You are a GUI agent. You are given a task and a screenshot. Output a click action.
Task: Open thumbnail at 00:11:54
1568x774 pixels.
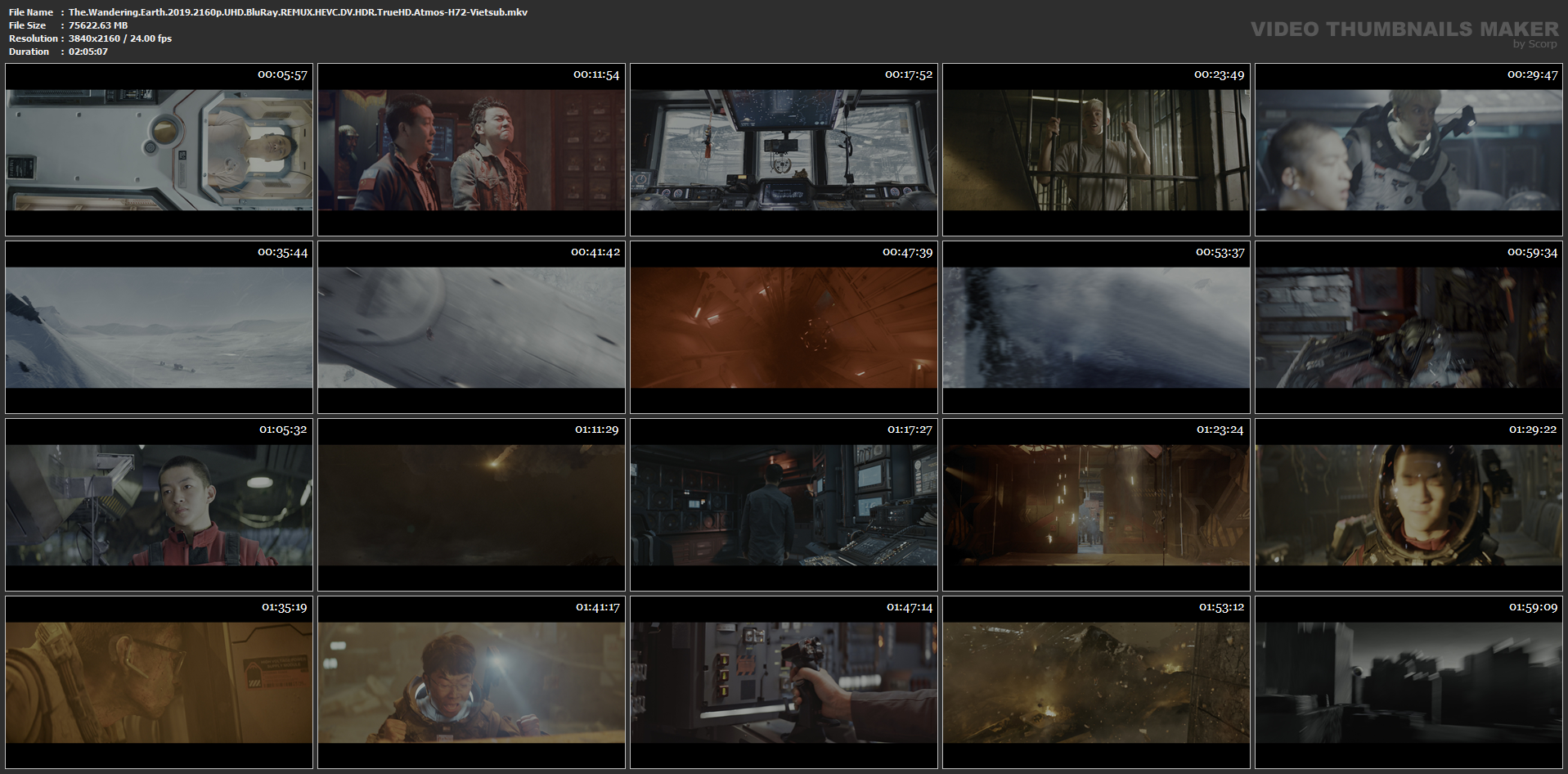(471, 150)
